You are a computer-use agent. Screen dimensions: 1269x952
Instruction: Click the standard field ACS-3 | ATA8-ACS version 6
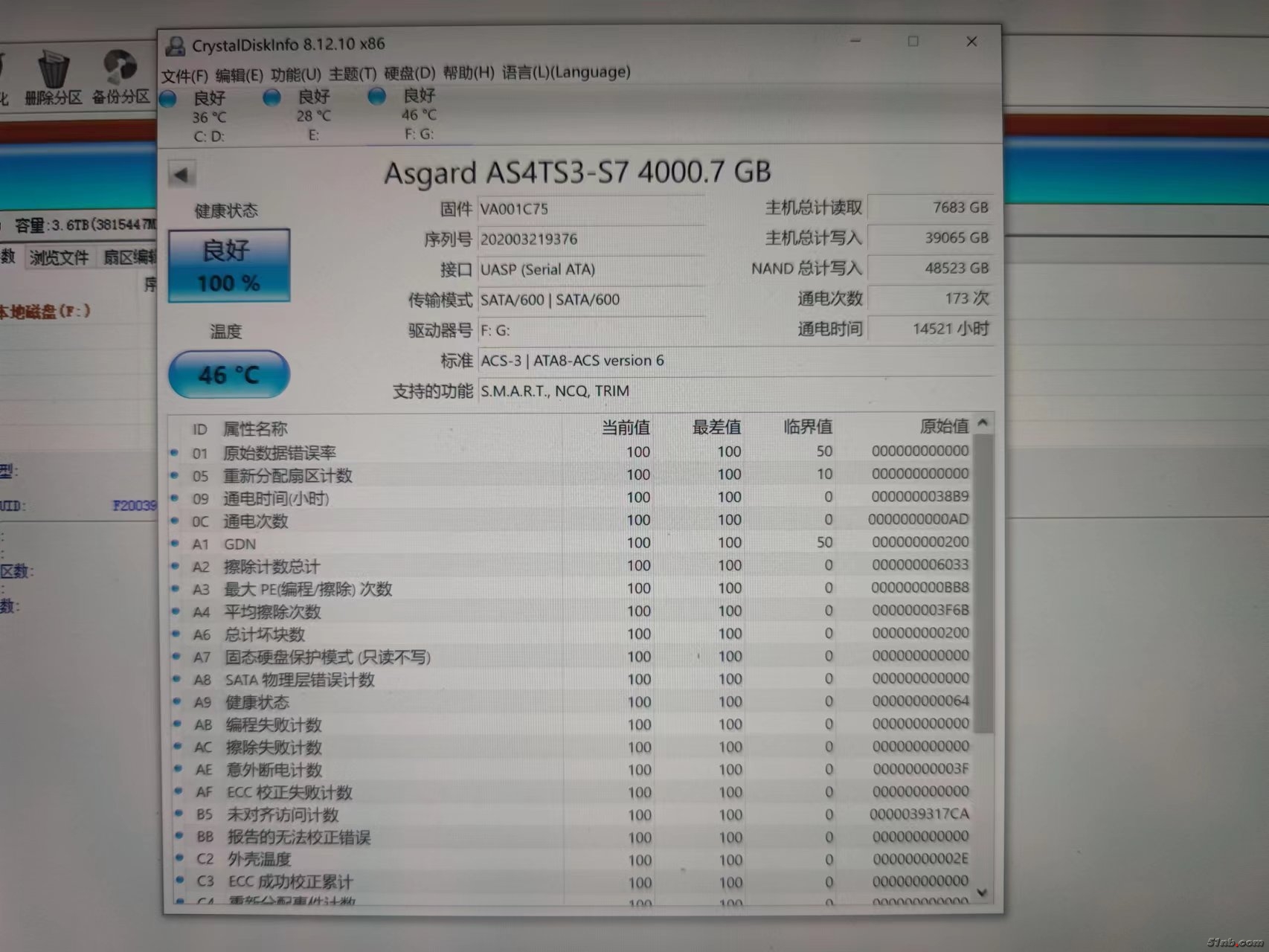click(736, 361)
